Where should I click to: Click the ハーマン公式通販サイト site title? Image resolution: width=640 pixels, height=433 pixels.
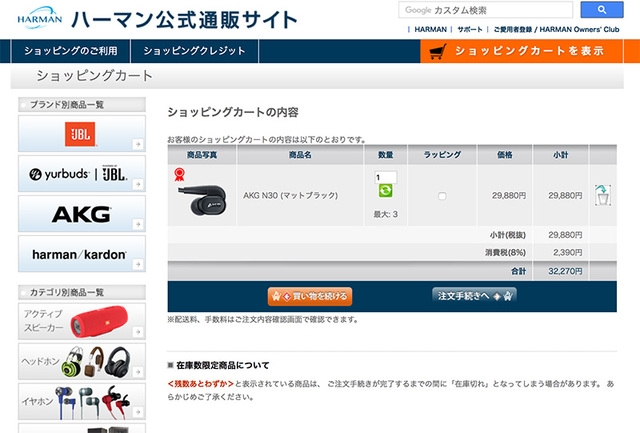[184, 20]
